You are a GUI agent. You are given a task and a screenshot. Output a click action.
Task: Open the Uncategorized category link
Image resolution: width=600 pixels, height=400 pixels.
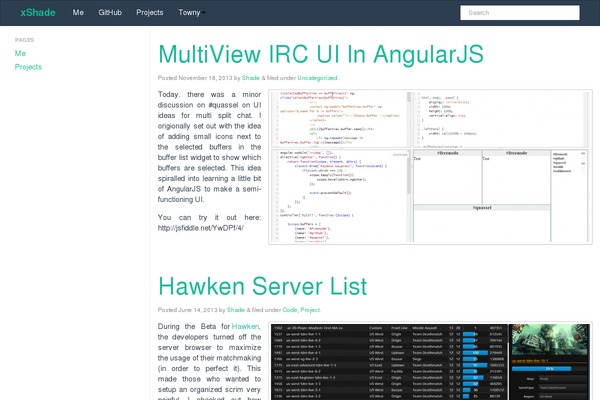(317, 78)
